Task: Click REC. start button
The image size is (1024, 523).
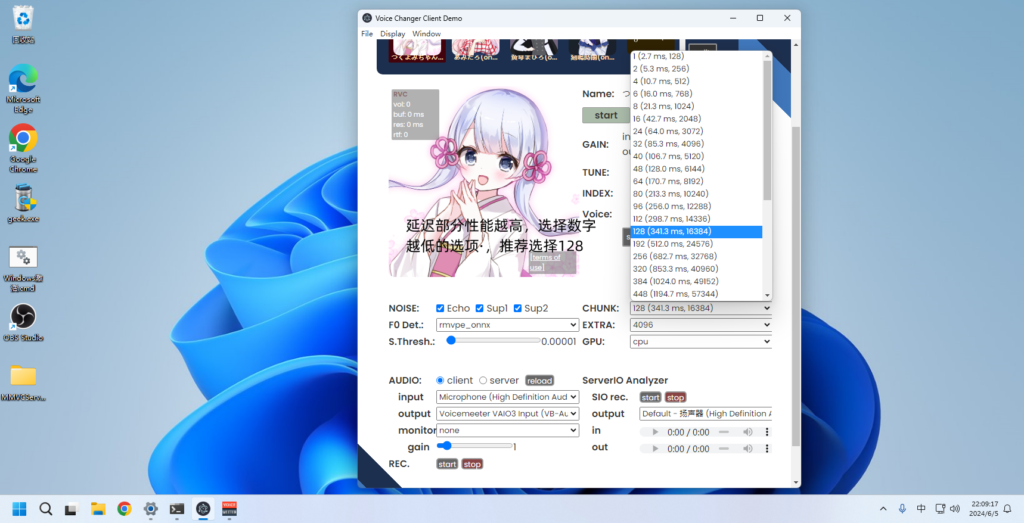Action: coord(447,464)
